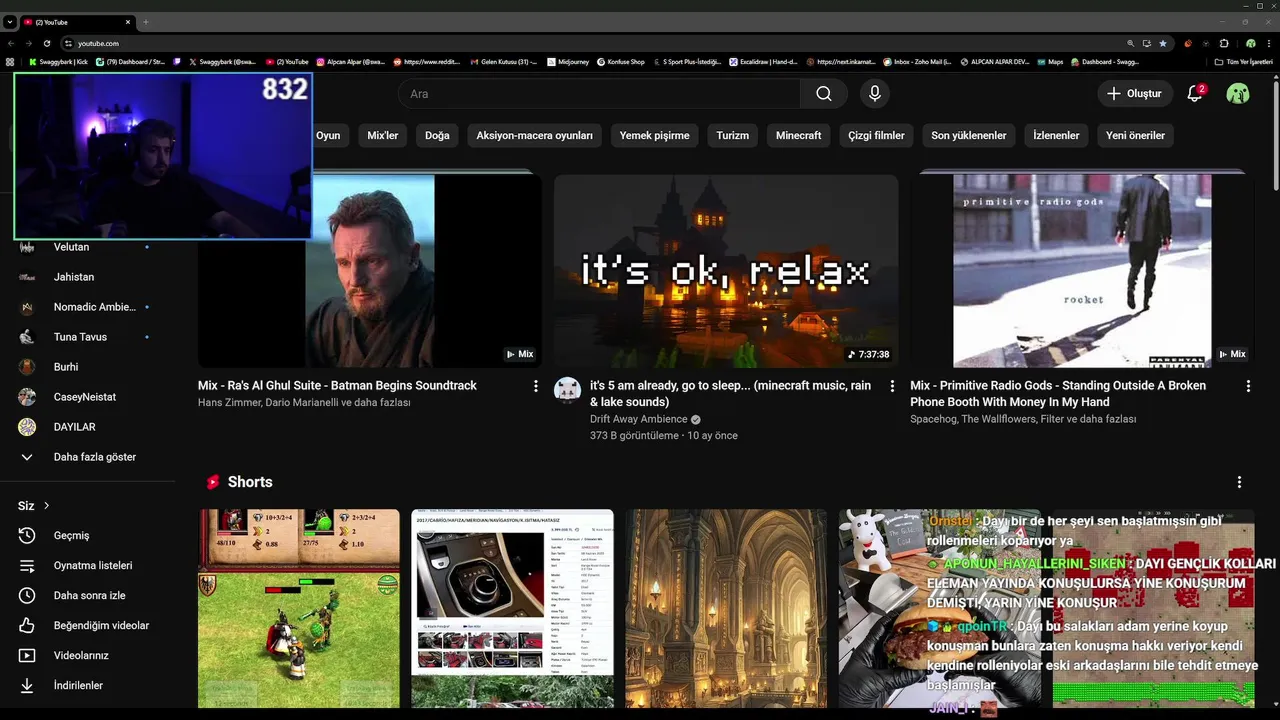The height and width of the screenshot is (720, 1280).
Task: Open the Chrome apps grid icon
Action: [x=10, y=62]
